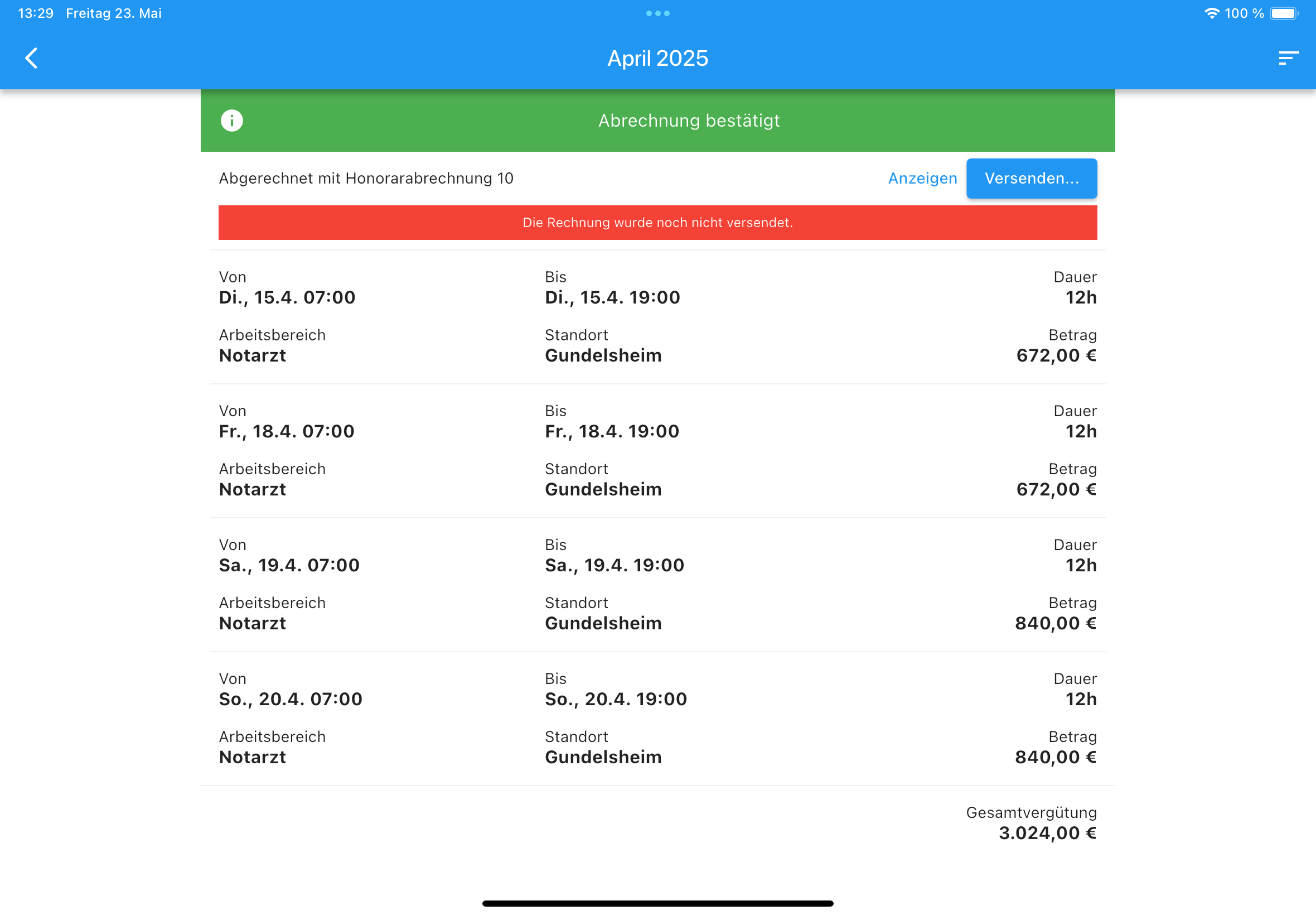Tap the 840,00 € amount for Saturday
Screen dimensions: 1316x915
coord(1056,623)
